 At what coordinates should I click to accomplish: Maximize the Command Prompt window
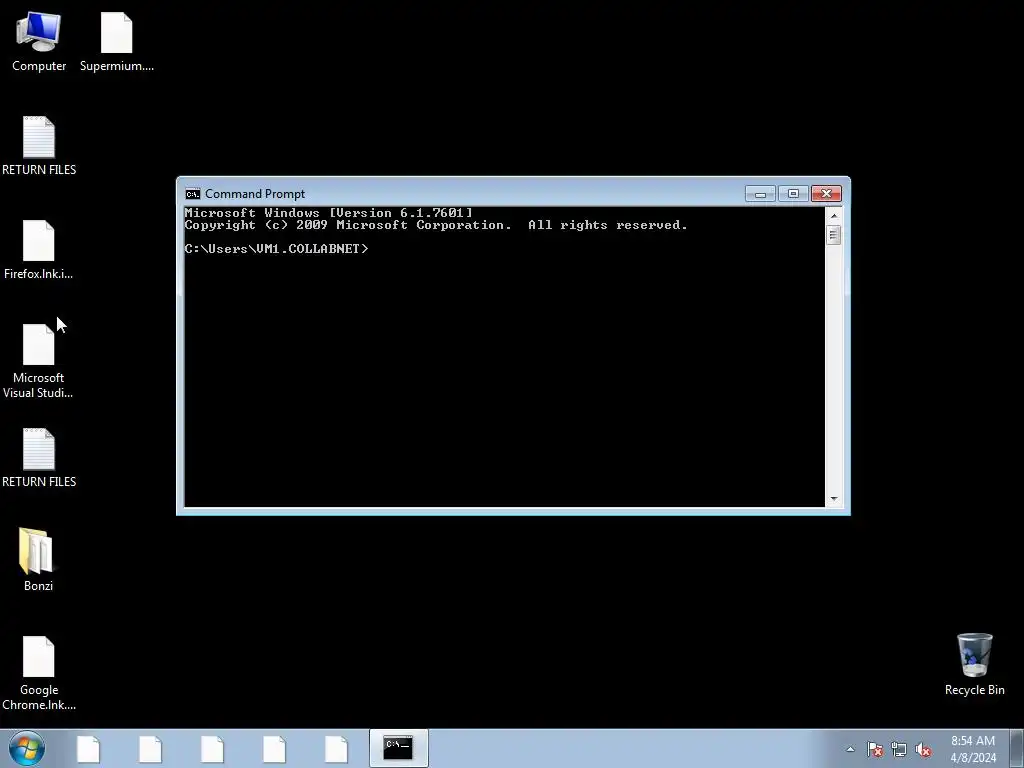pyautogui.click(x=793, y=194)
